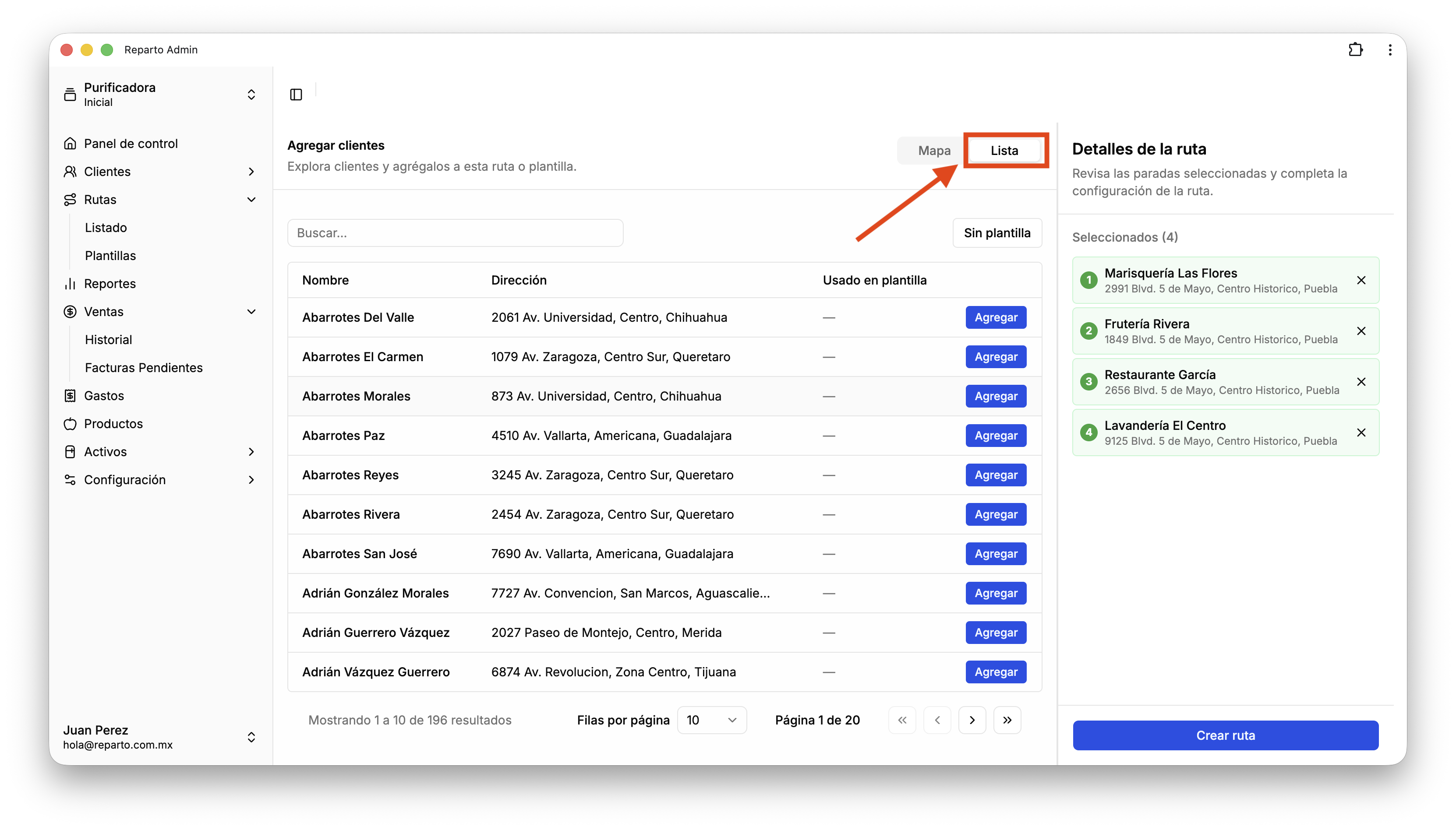Go to the first page
This screenshot has height=830, width=1456.
[902, 720]
